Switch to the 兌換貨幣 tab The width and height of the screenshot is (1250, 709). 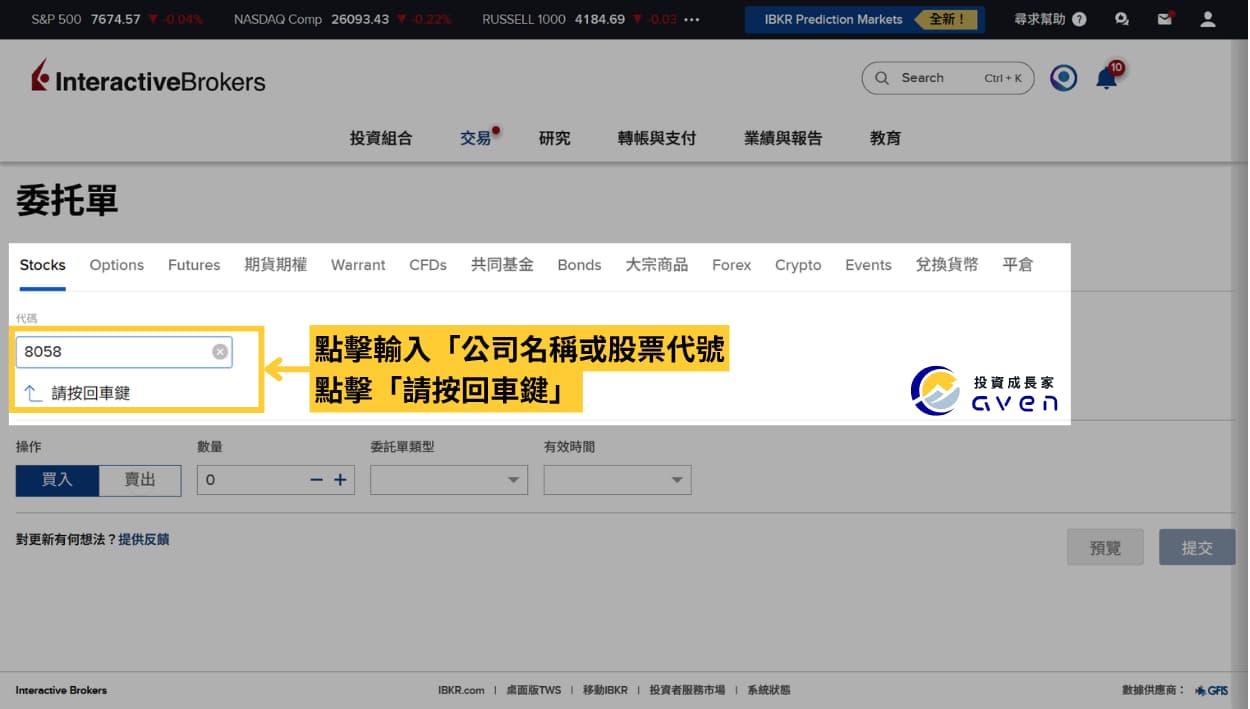coord(946,265)
